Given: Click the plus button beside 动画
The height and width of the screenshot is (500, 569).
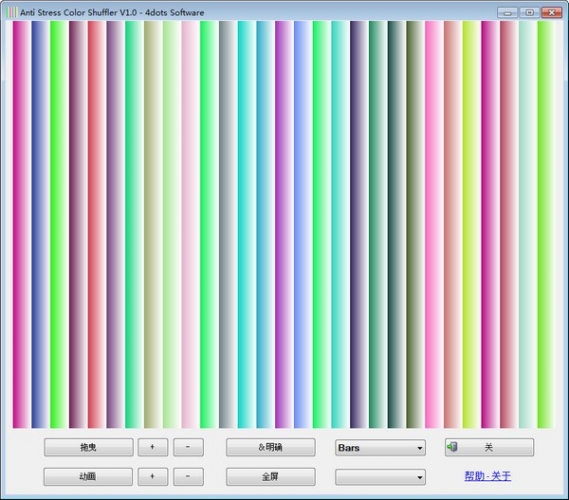Looking at the screenshot, I should click(x=153, y=476).
